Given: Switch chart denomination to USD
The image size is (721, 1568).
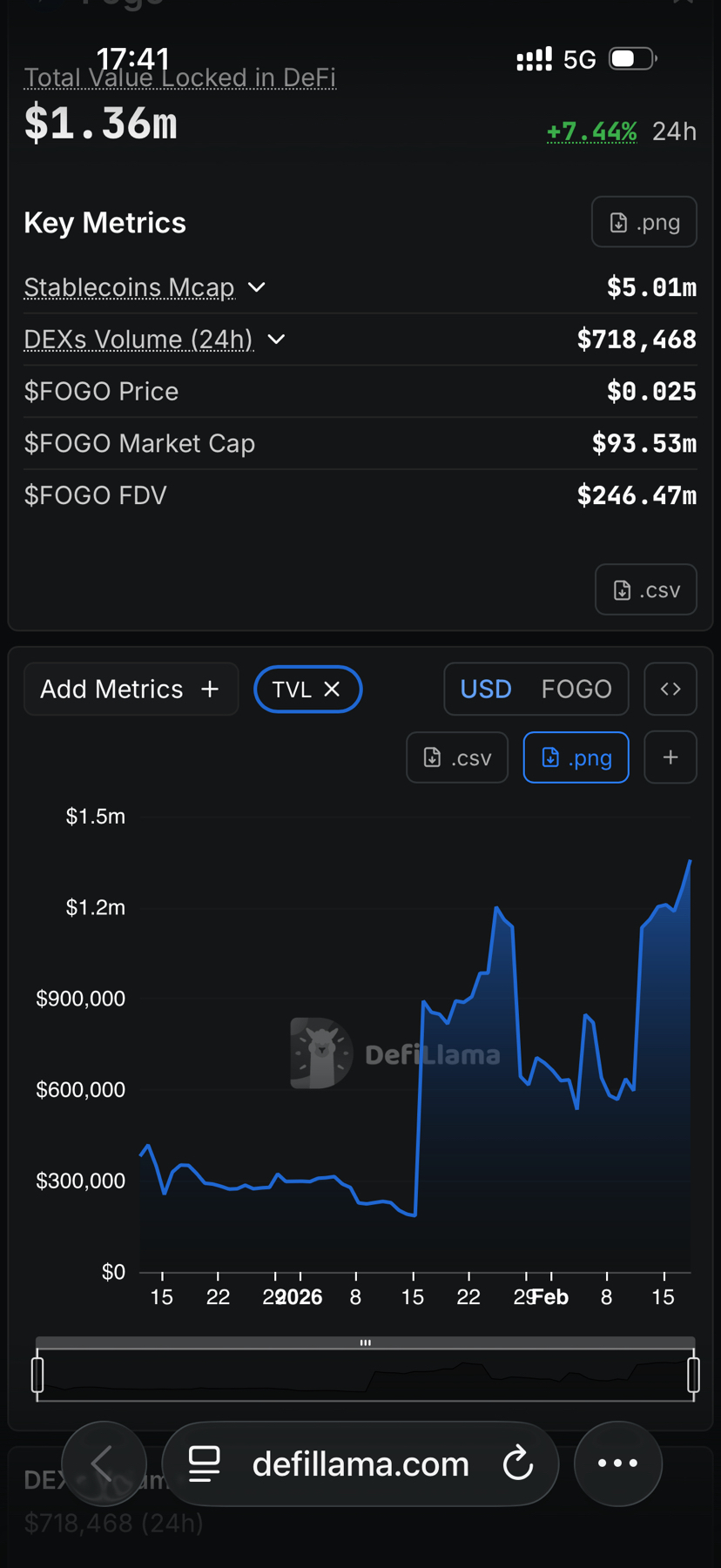Looking at the screenshot, I should pos(486,689).
